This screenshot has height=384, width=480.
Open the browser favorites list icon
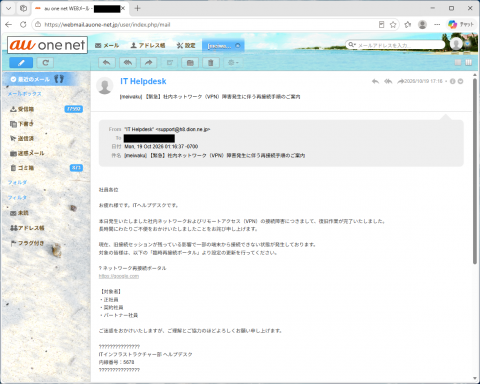(408, 24)
